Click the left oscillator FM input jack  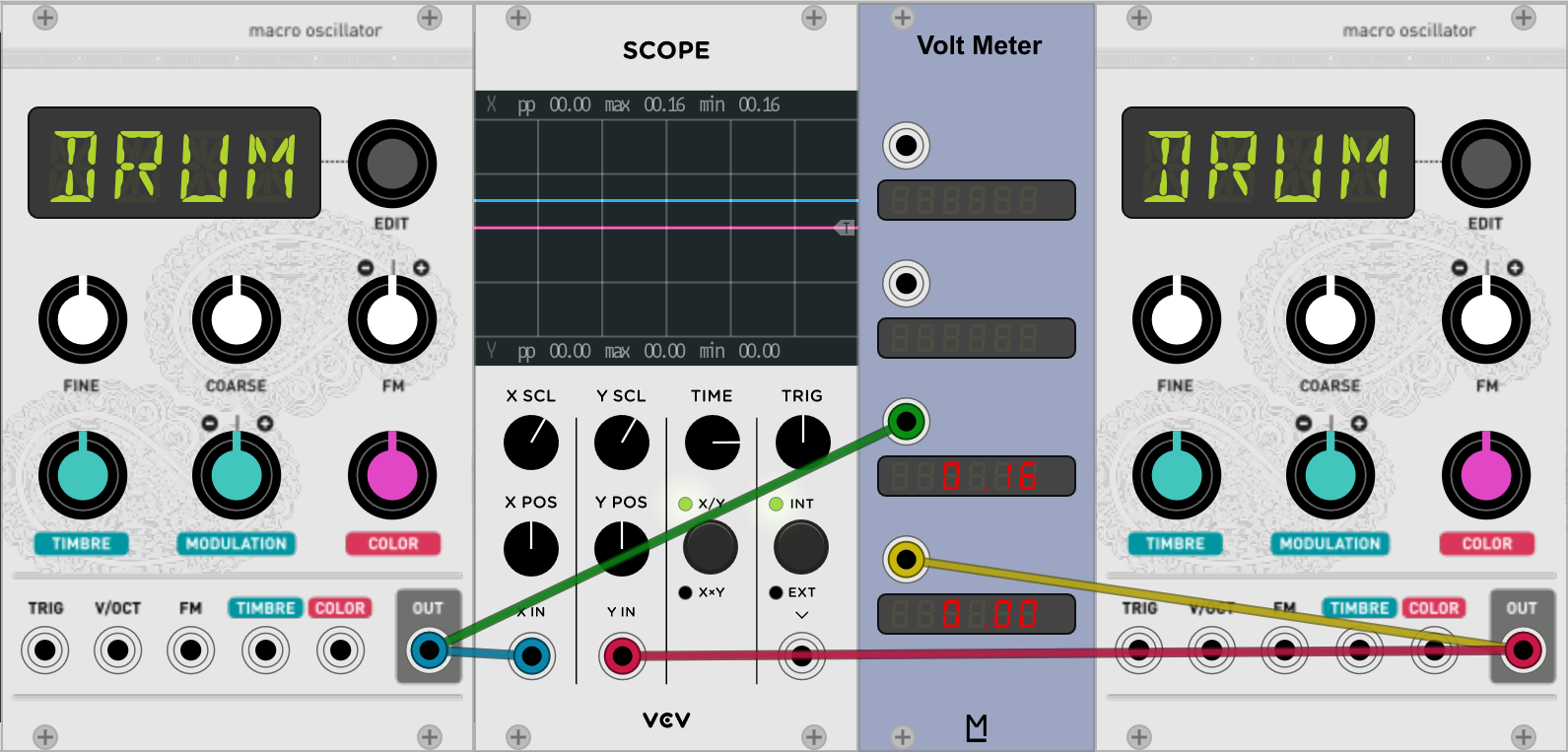(191, 650)
